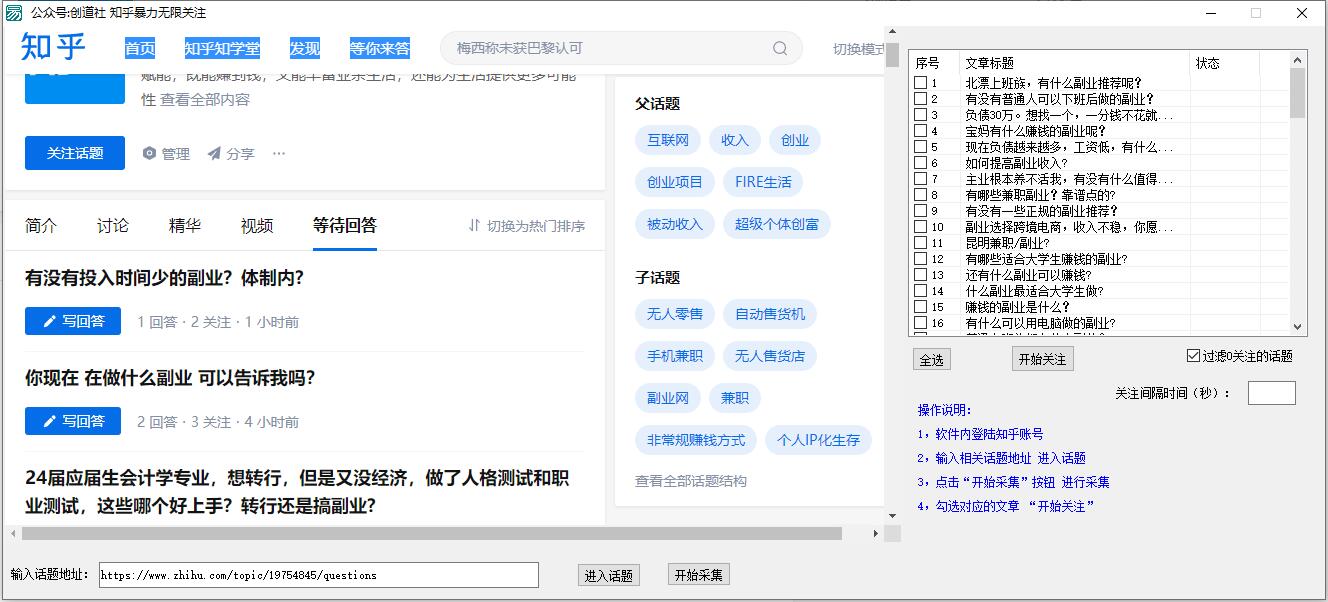Go to the 首页 nav item
Image resolution: width=1328 pixels, height=602 pixels.
140,48
